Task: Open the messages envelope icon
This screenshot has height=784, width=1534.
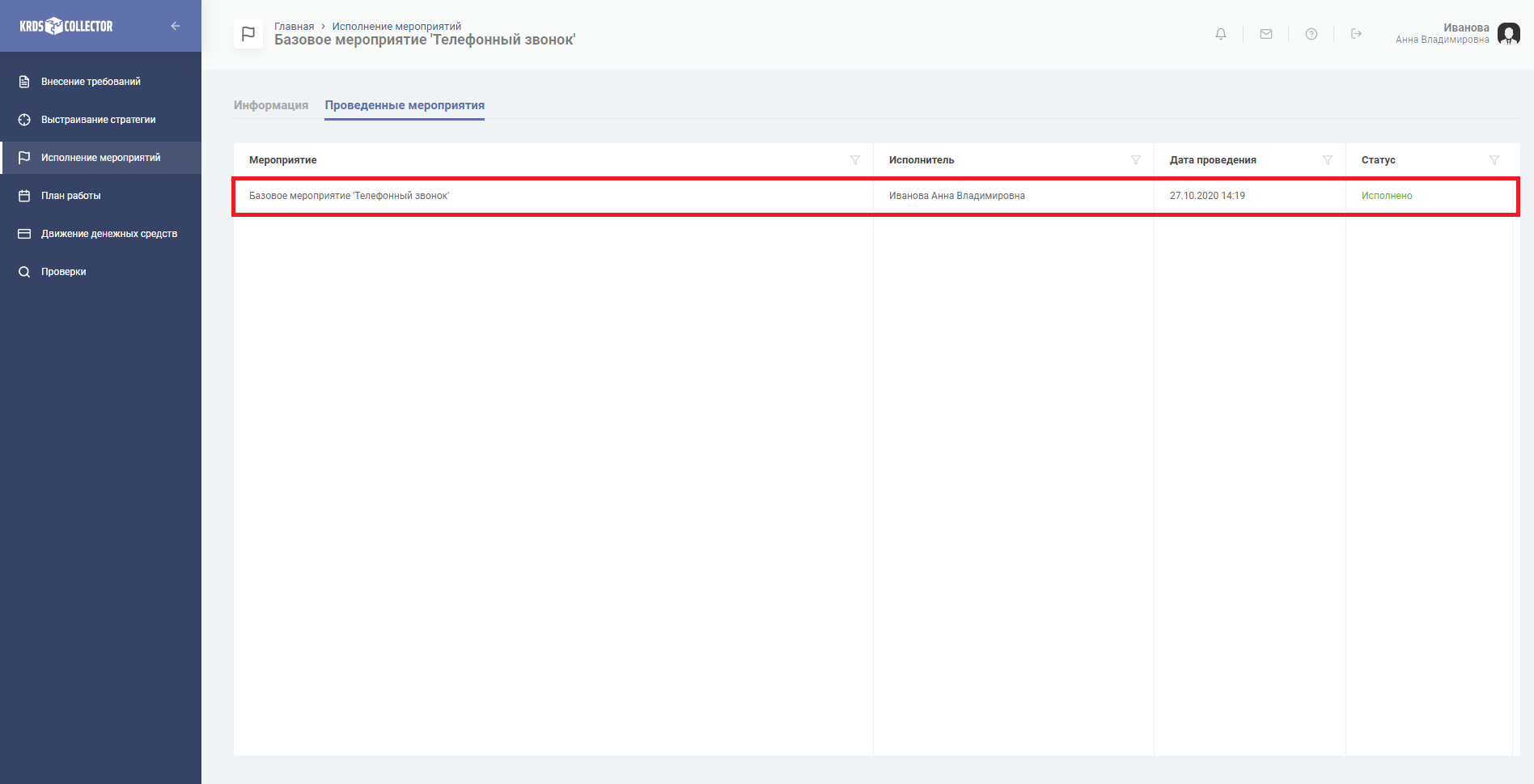Action: (1265, 34)
